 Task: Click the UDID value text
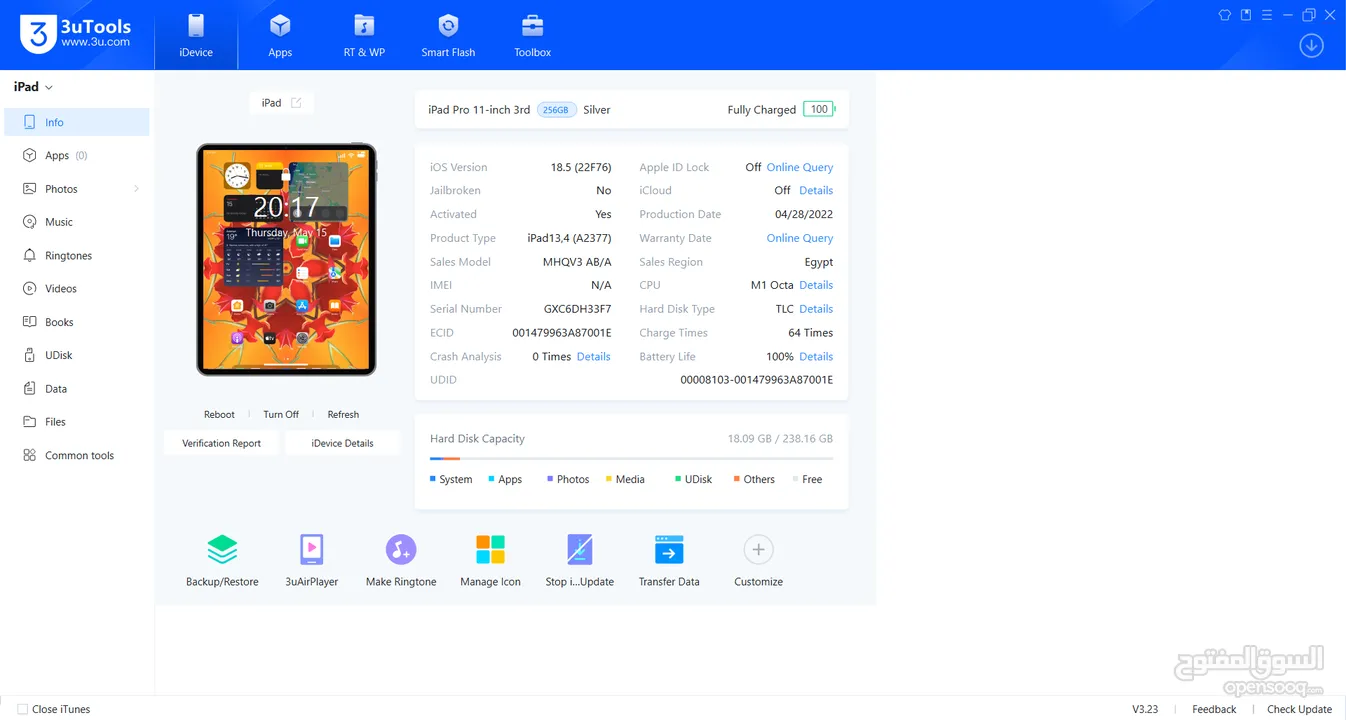point(756,380)
